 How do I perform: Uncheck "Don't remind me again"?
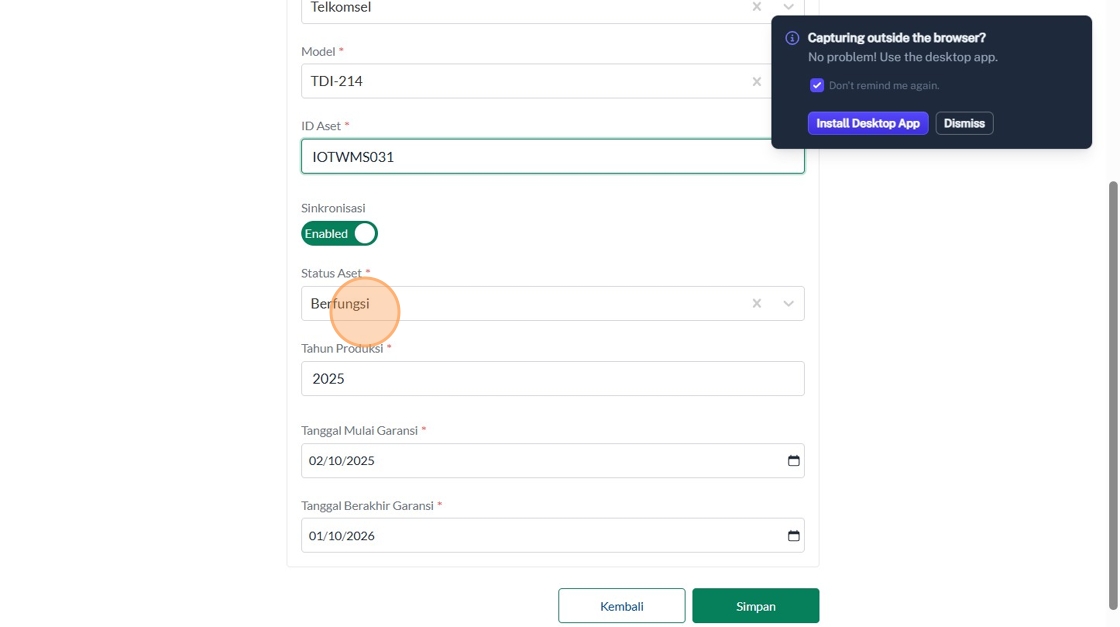point(817,86)
